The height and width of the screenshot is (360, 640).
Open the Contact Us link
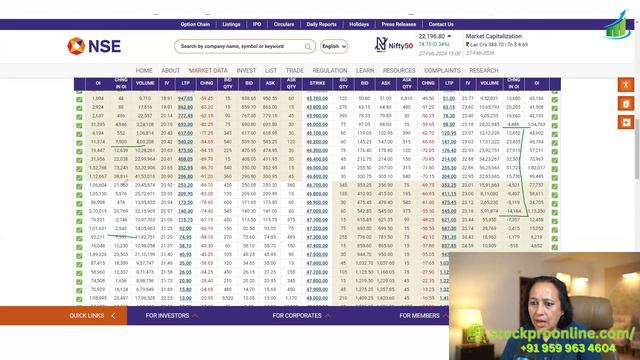[441, 24]
